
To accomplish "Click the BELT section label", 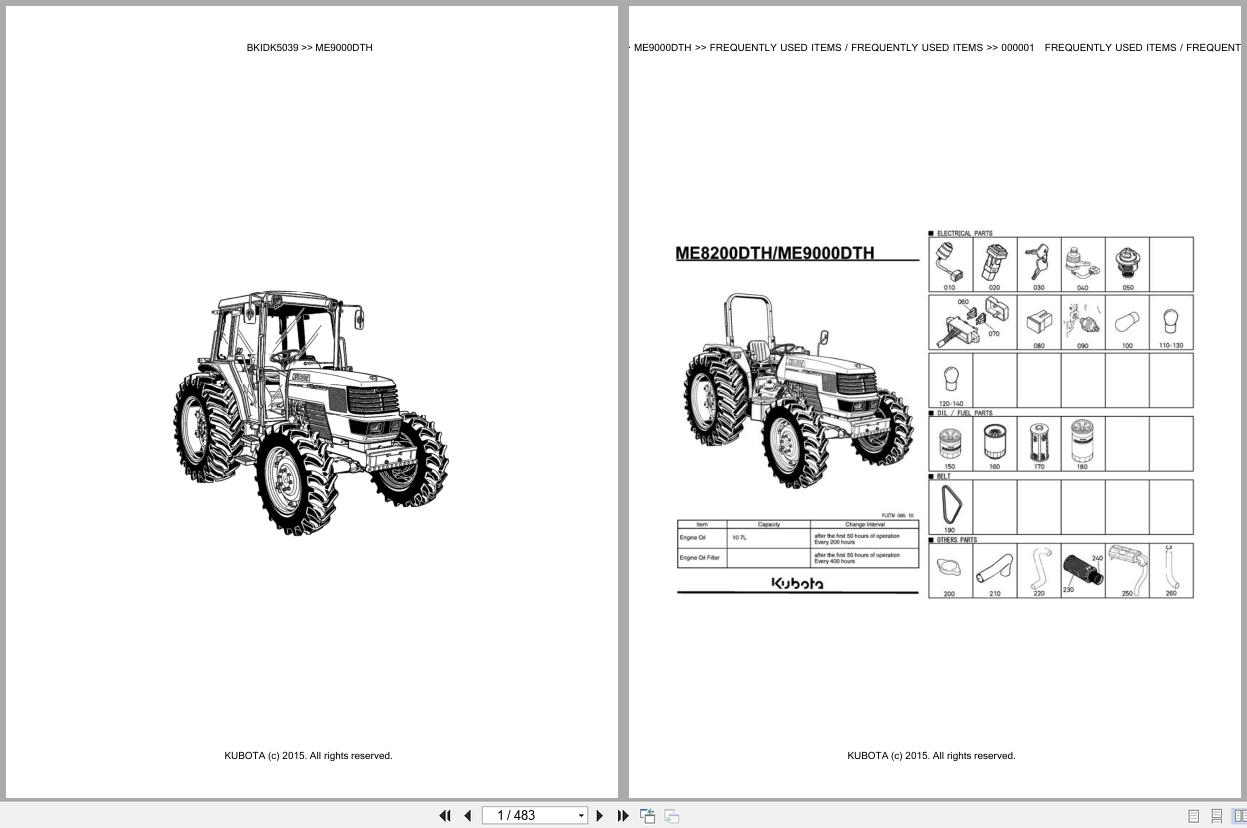I will (x=944, y=476).
